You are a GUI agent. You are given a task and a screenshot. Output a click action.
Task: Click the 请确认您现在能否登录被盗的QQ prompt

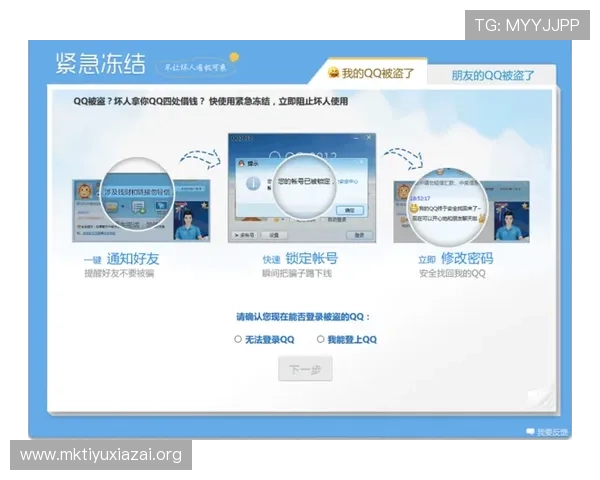click(x=303, y=317)
